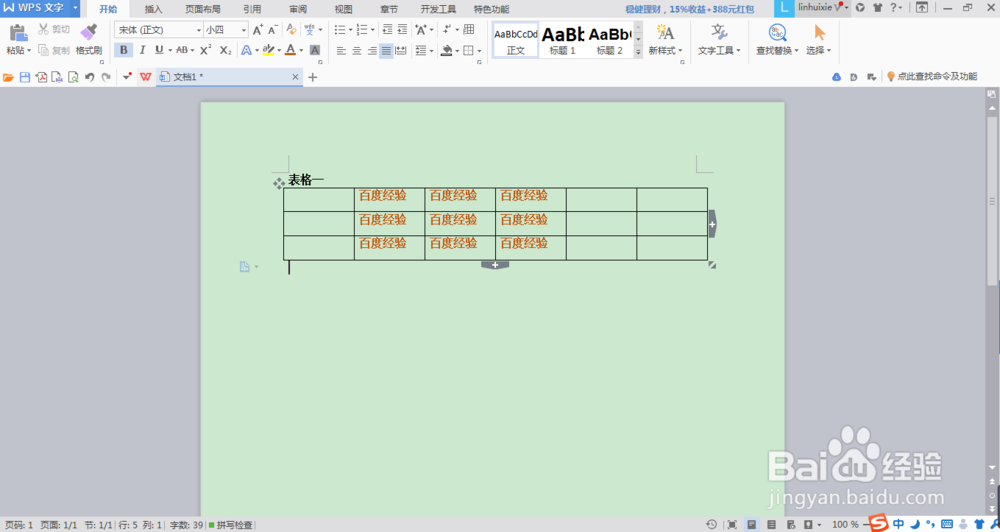The image size is (1000, 532).
Task: Toggle italic formatting
Action: pos(142,50)
